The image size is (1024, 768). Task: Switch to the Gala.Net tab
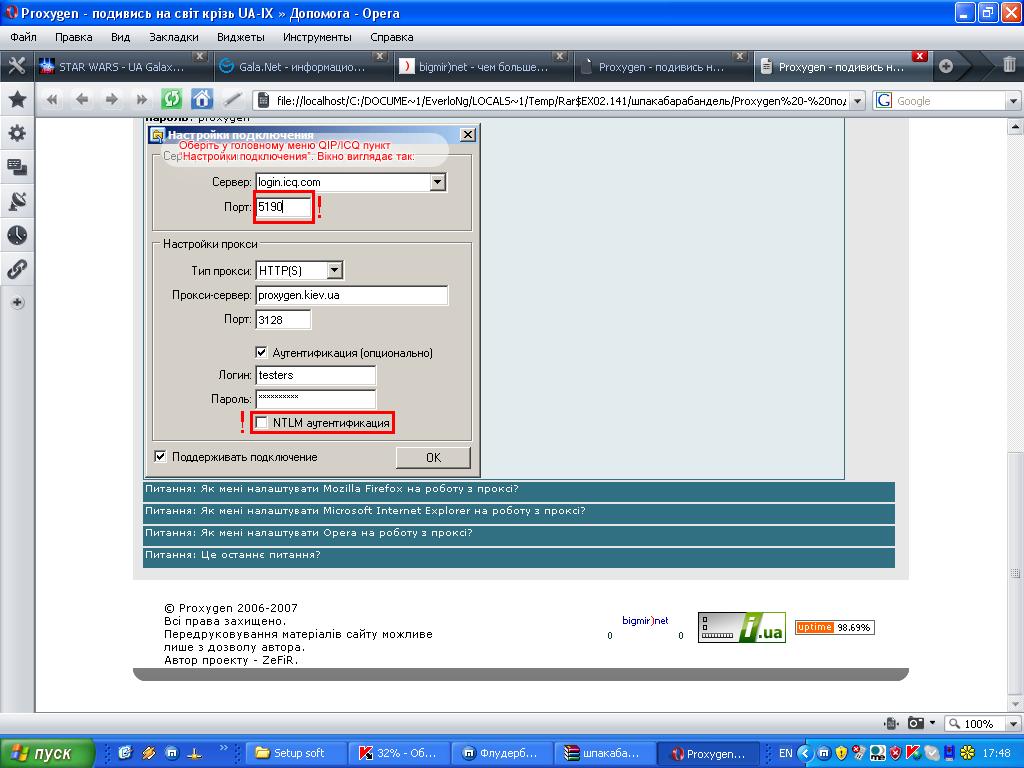tap(292, 67)
